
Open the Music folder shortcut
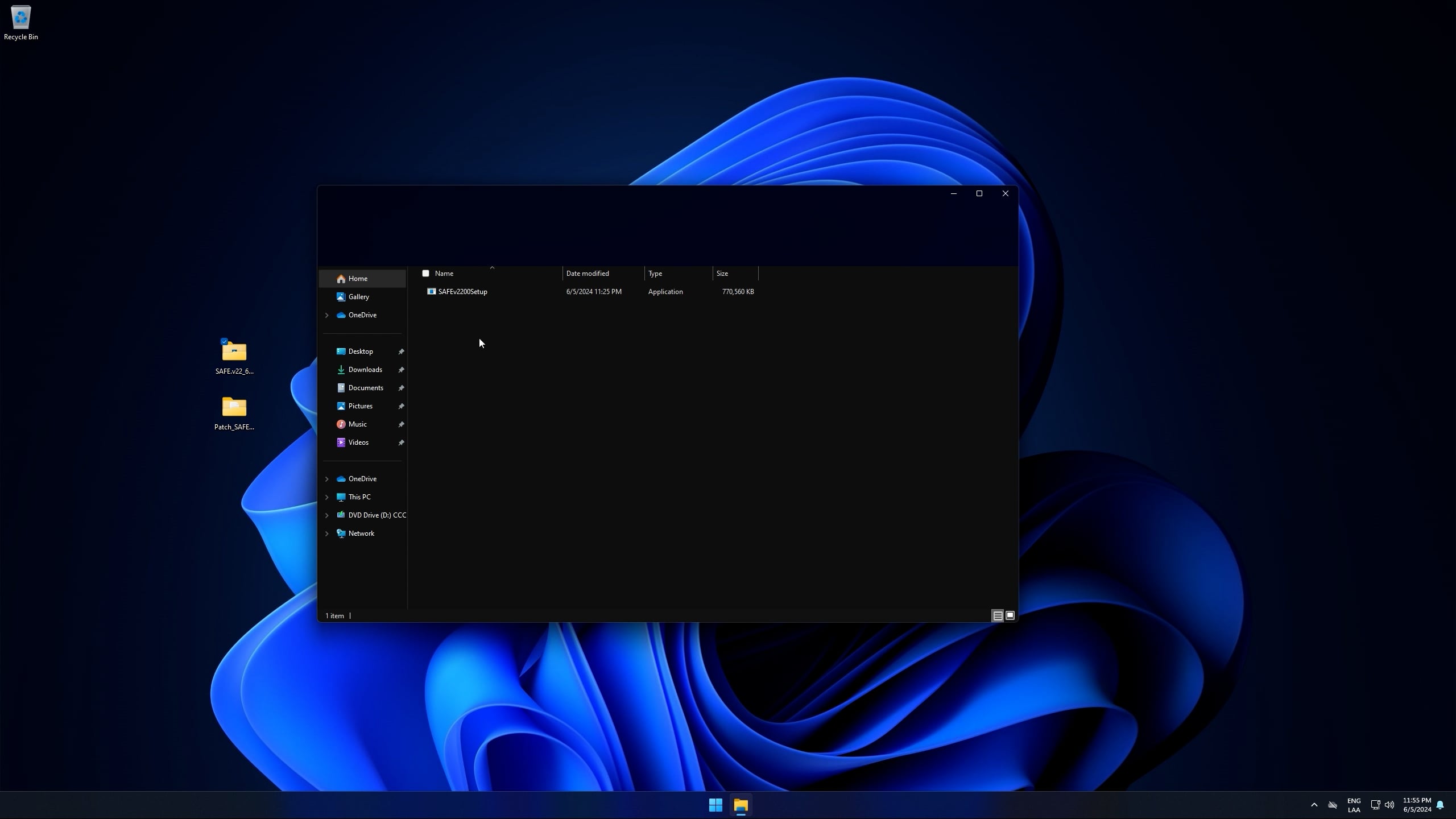coord(357,424)
